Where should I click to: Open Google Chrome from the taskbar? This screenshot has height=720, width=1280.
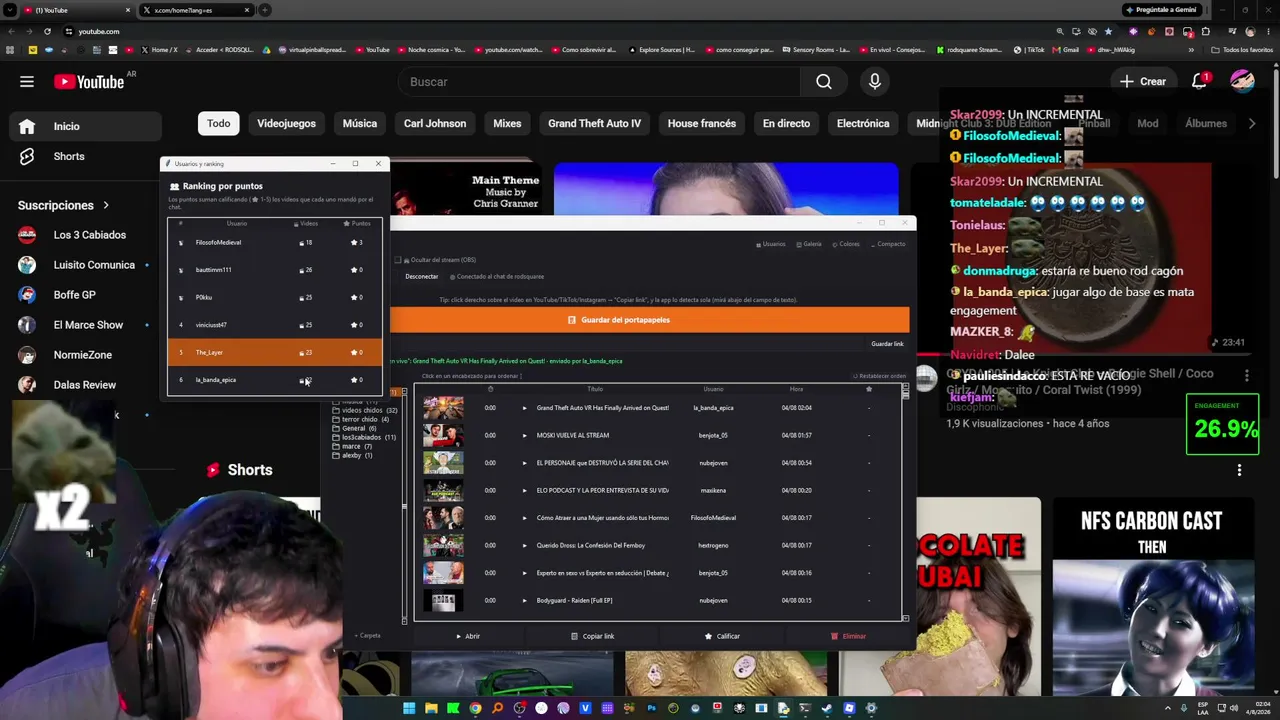475,708
